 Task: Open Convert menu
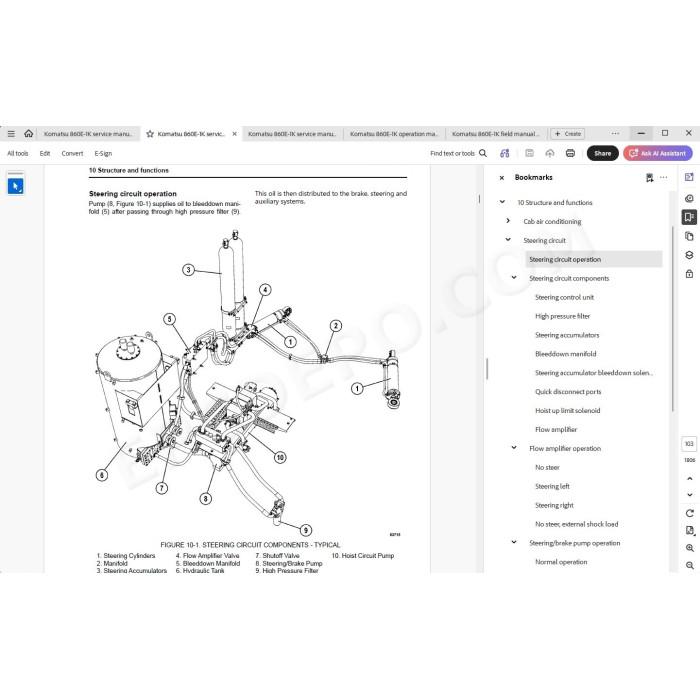click(72, 153)
